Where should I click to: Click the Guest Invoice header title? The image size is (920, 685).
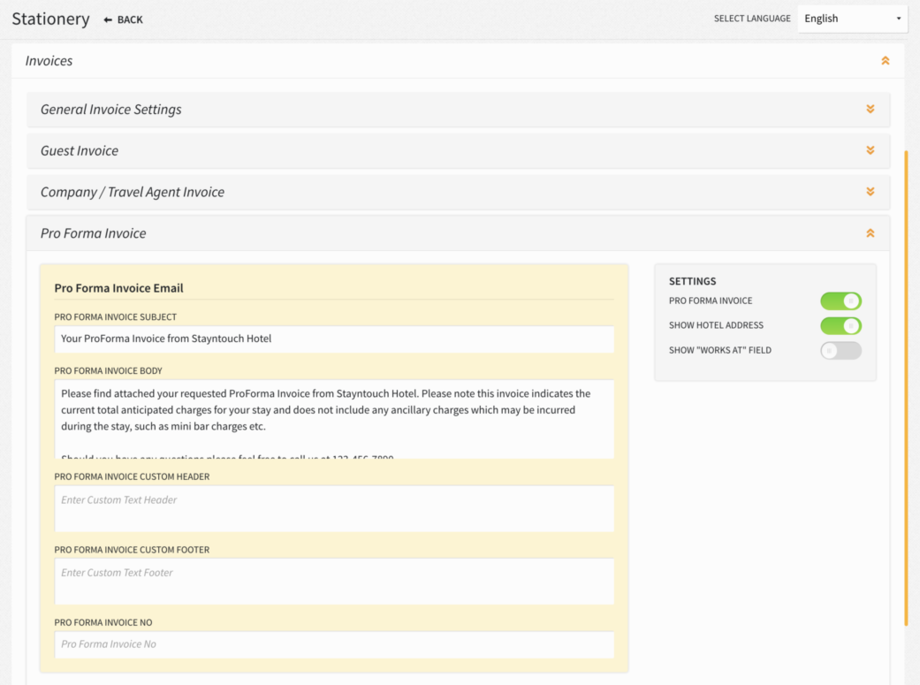79,151
